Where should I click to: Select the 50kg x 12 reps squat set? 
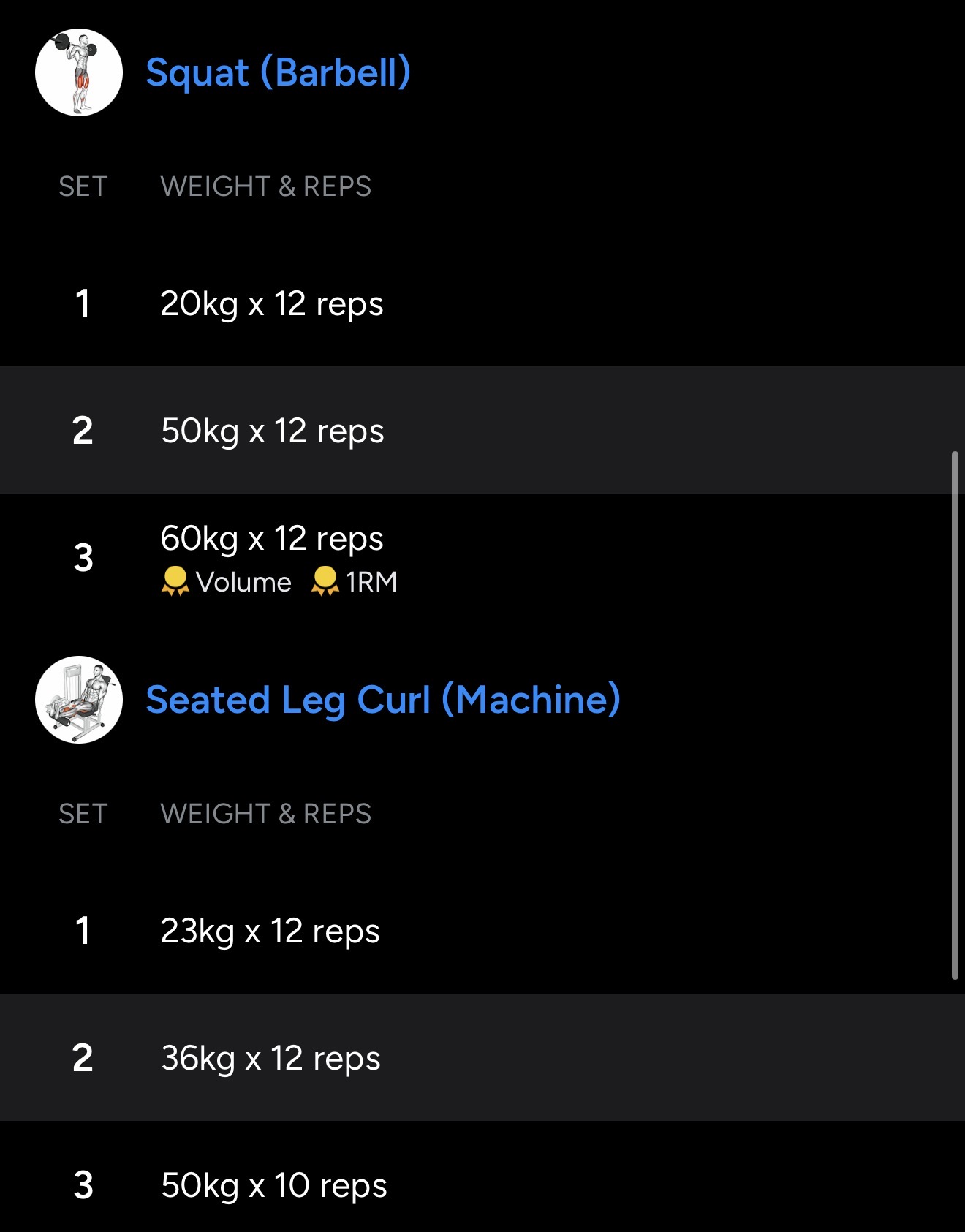pyautogui.click(x=272, y=431)
